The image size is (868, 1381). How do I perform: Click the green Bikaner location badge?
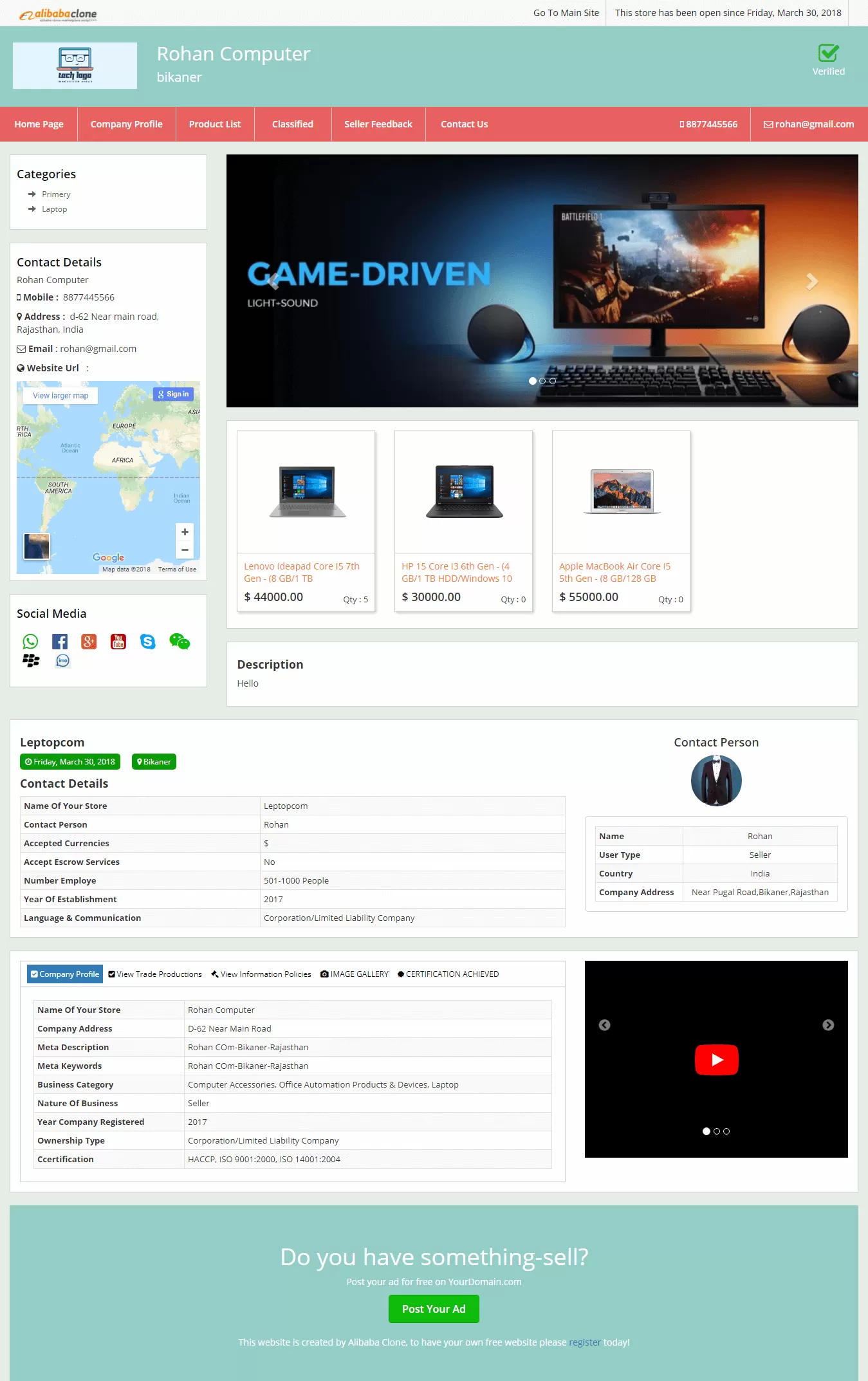(x=154, y=761)
